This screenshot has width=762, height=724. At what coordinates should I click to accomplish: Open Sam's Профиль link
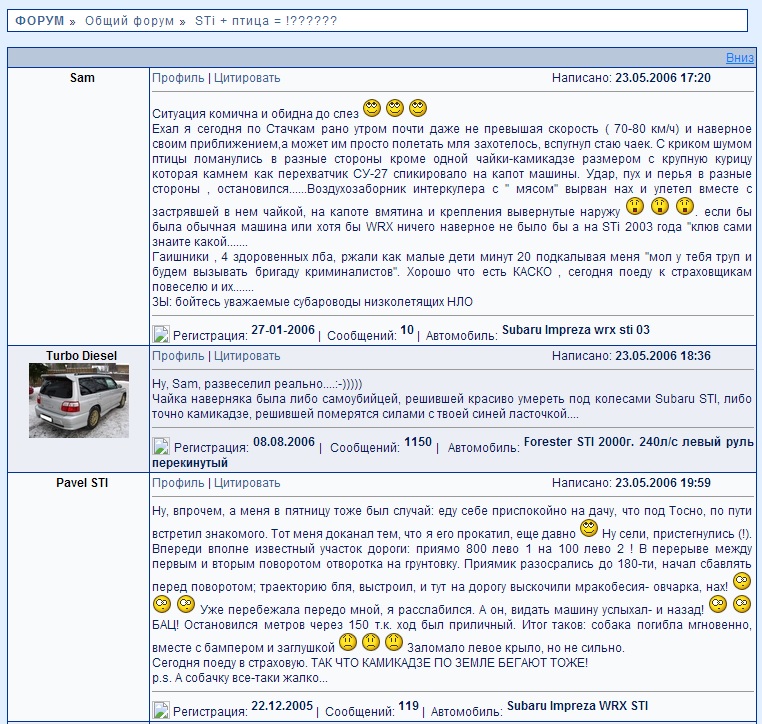[177, 78]
